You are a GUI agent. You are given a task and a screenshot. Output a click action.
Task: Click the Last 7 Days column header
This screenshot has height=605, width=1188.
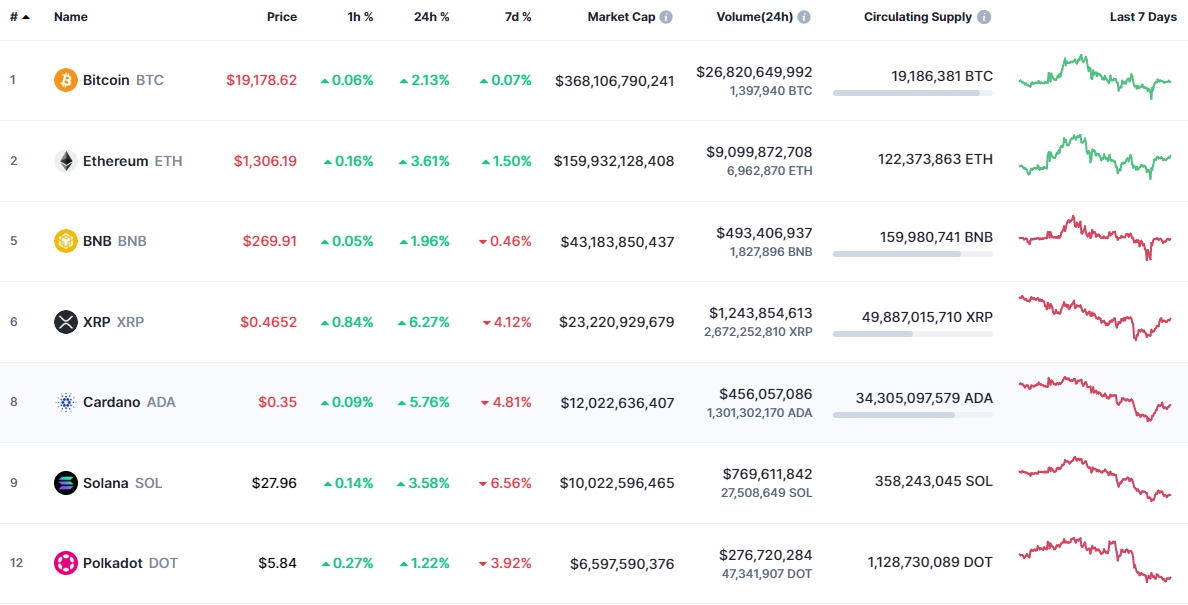click(x=1143, y=17)
